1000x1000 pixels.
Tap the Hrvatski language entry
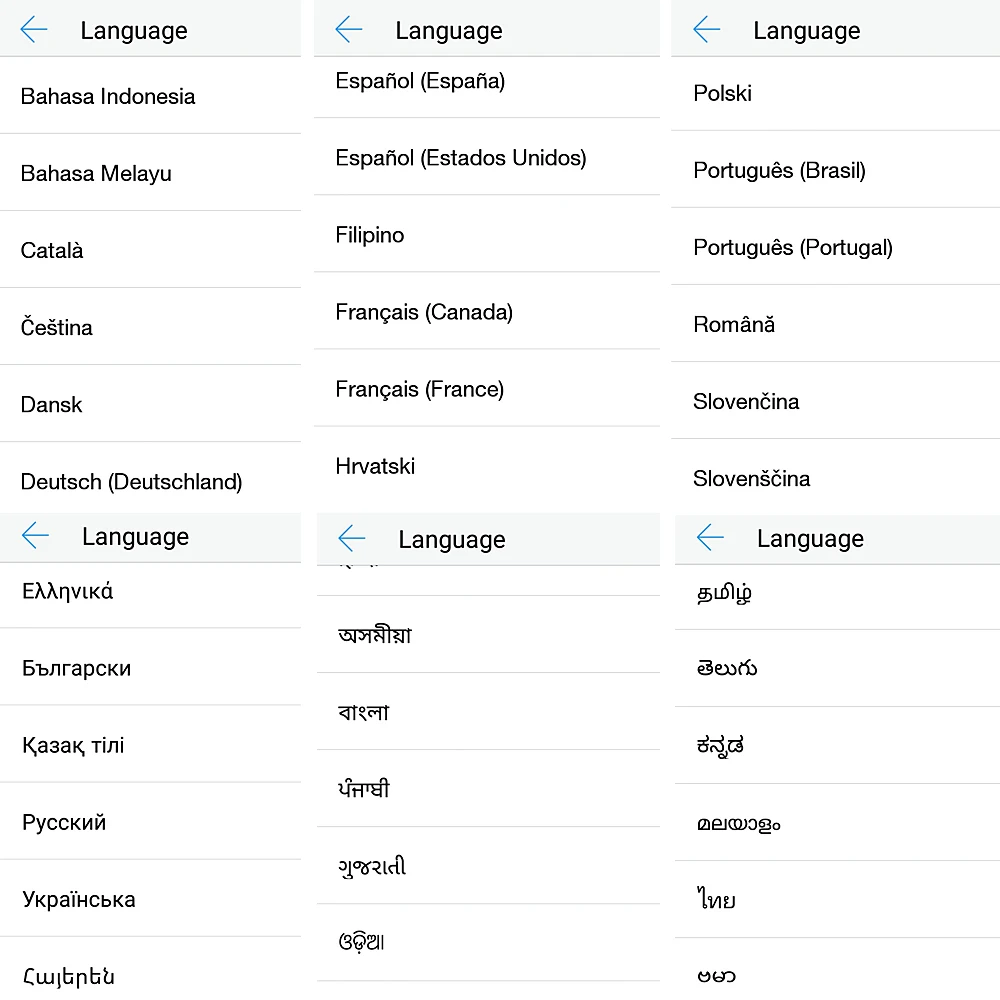375,466
